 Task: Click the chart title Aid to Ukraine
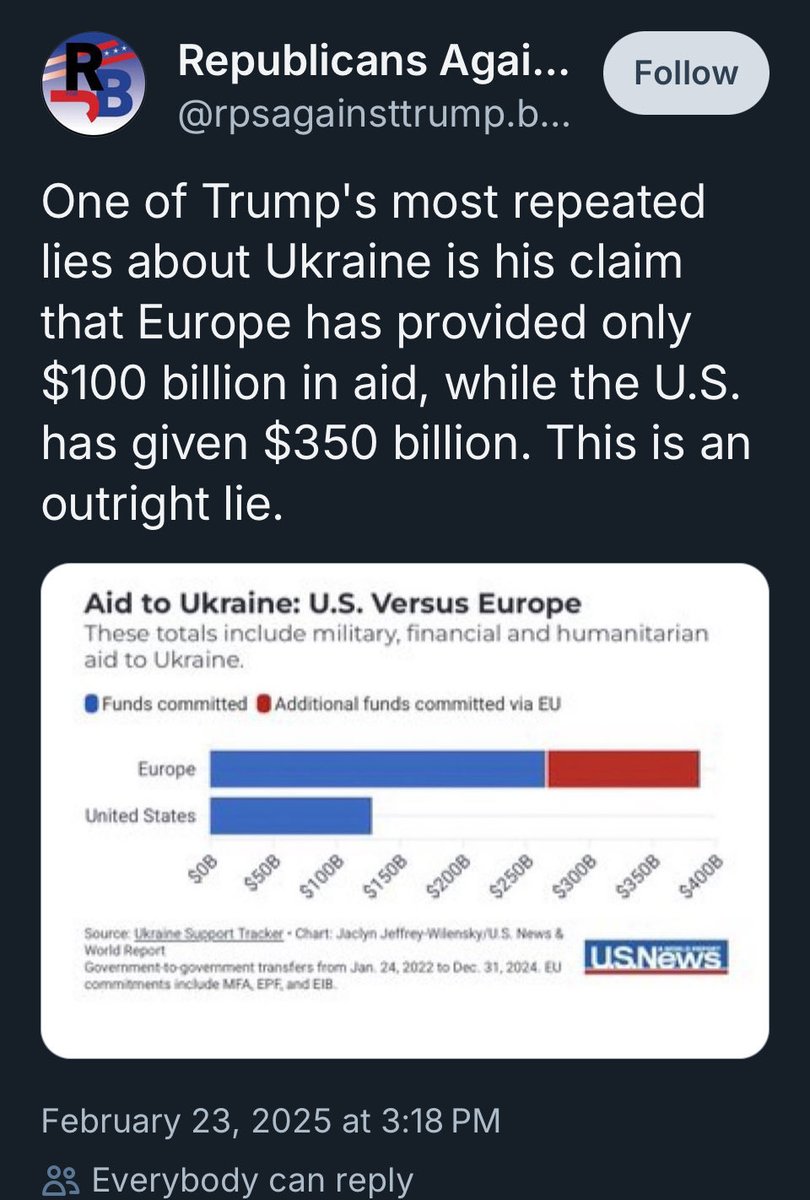[x=332, y=604]
